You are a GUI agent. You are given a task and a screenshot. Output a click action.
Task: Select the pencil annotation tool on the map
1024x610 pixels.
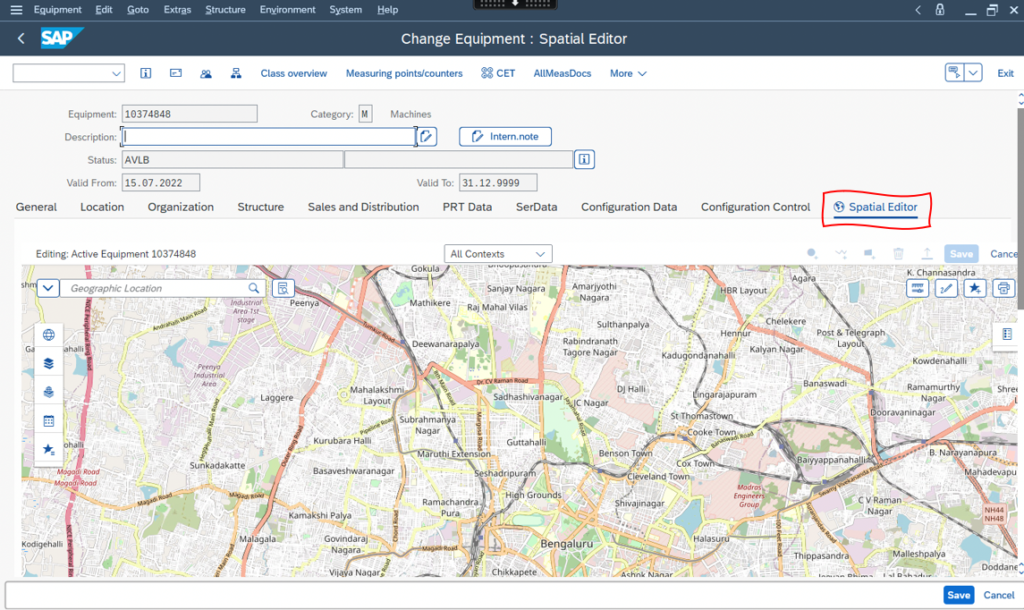(946, 287)
